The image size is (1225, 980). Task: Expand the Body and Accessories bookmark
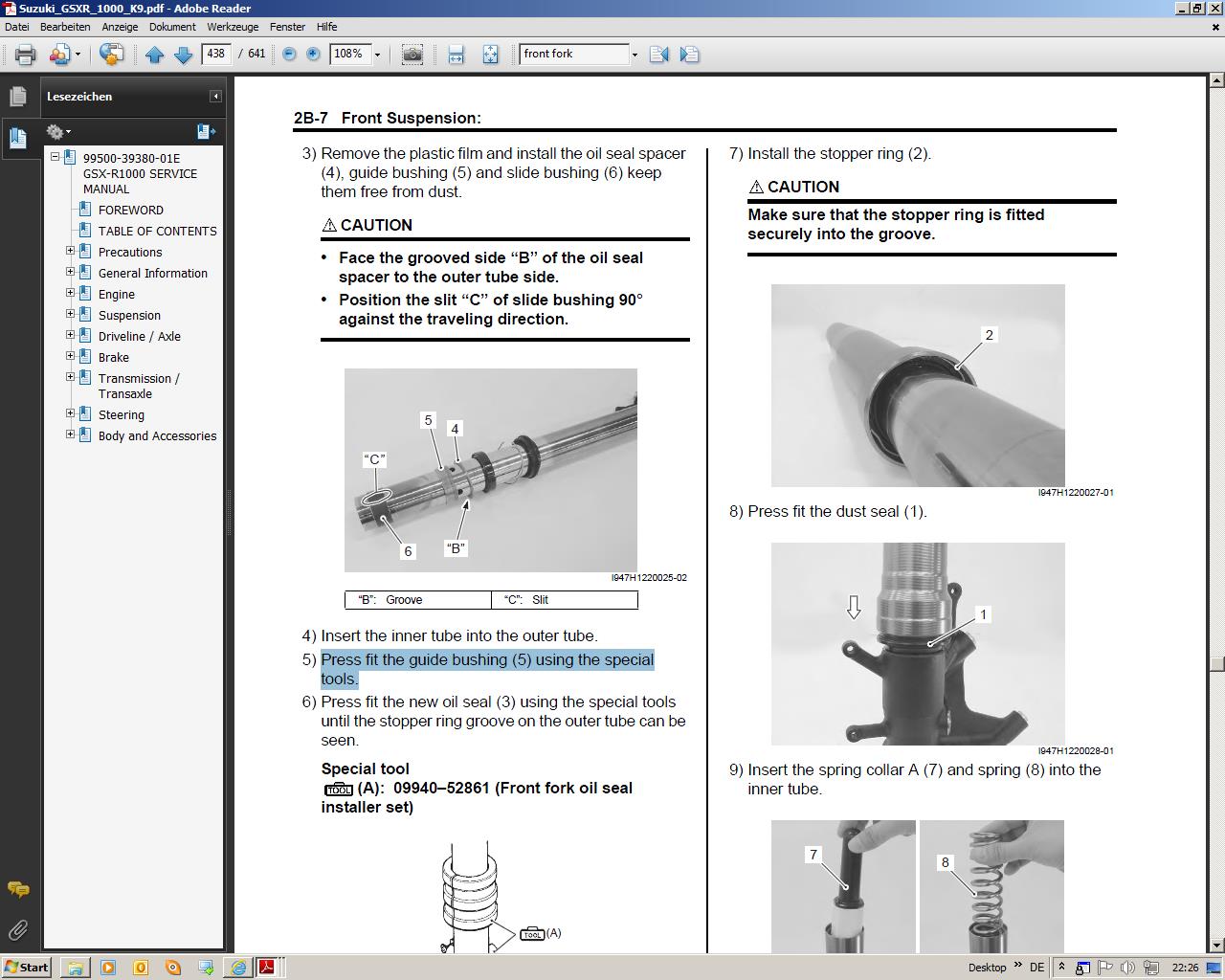[x=70, y=434]
